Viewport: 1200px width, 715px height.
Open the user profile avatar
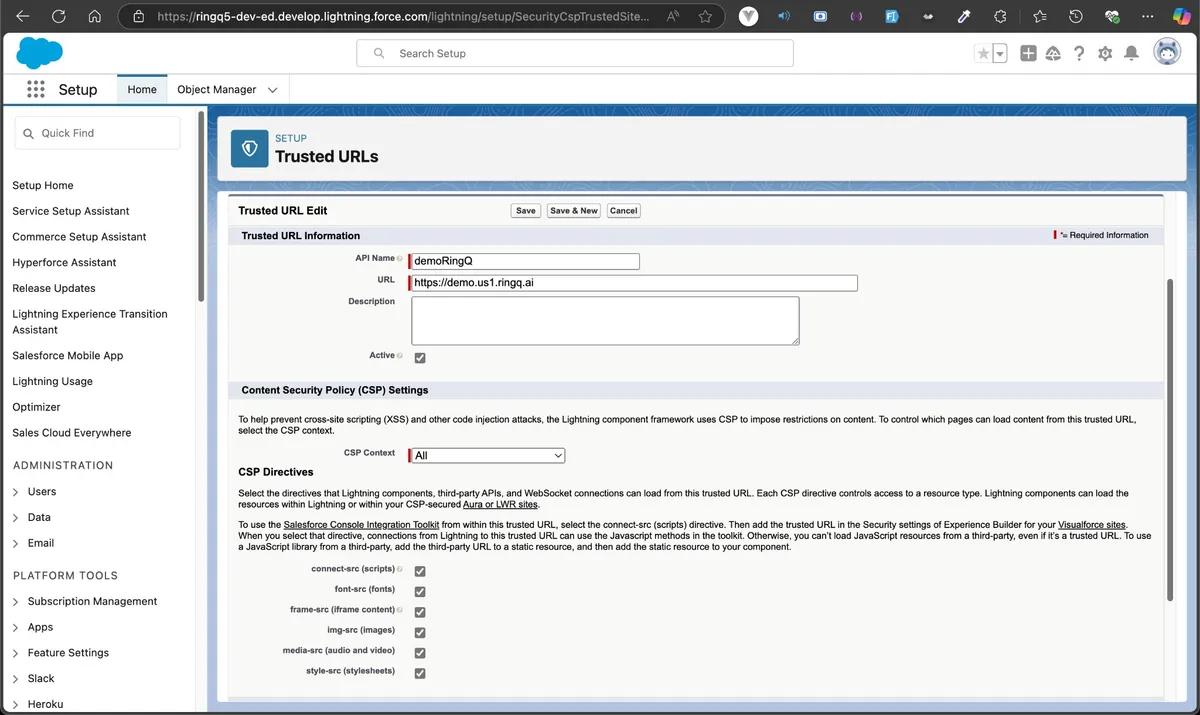pos(1167,53)
